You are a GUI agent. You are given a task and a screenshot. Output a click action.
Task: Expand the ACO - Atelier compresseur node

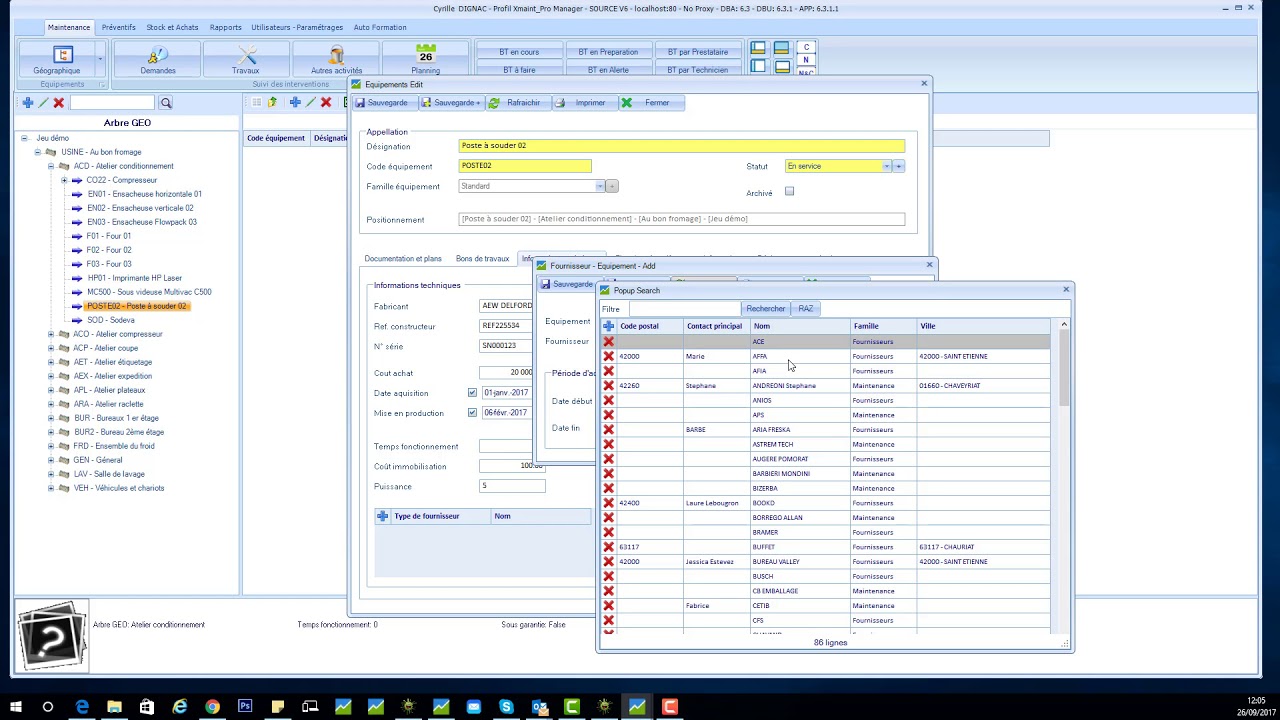coord(51,334)
